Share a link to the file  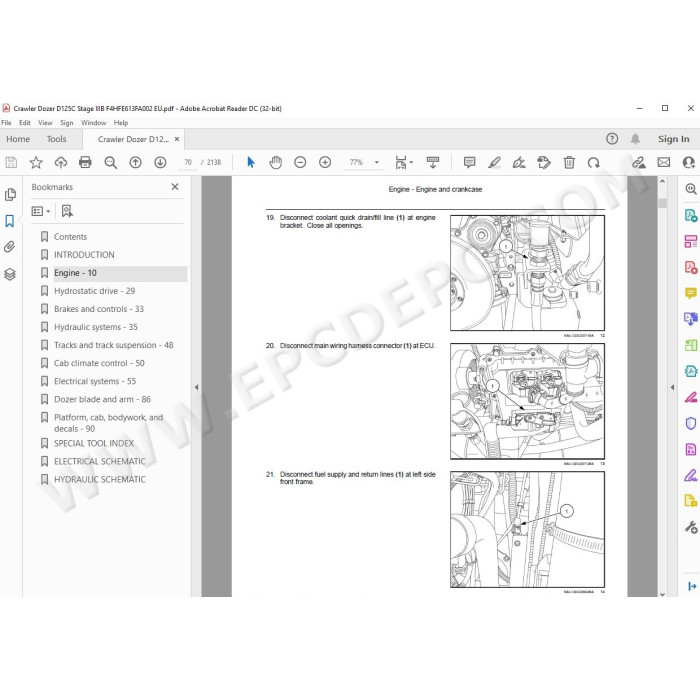click(639, 162)
